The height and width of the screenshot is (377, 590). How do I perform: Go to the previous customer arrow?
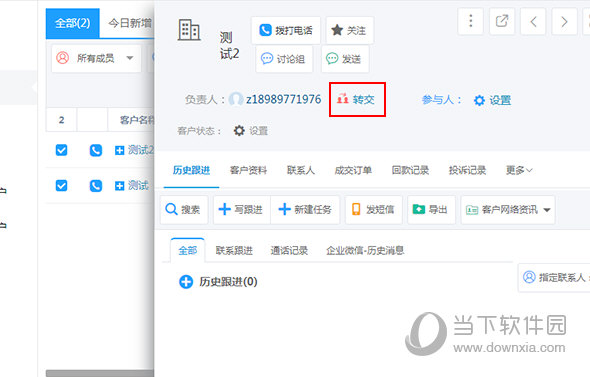533,21
